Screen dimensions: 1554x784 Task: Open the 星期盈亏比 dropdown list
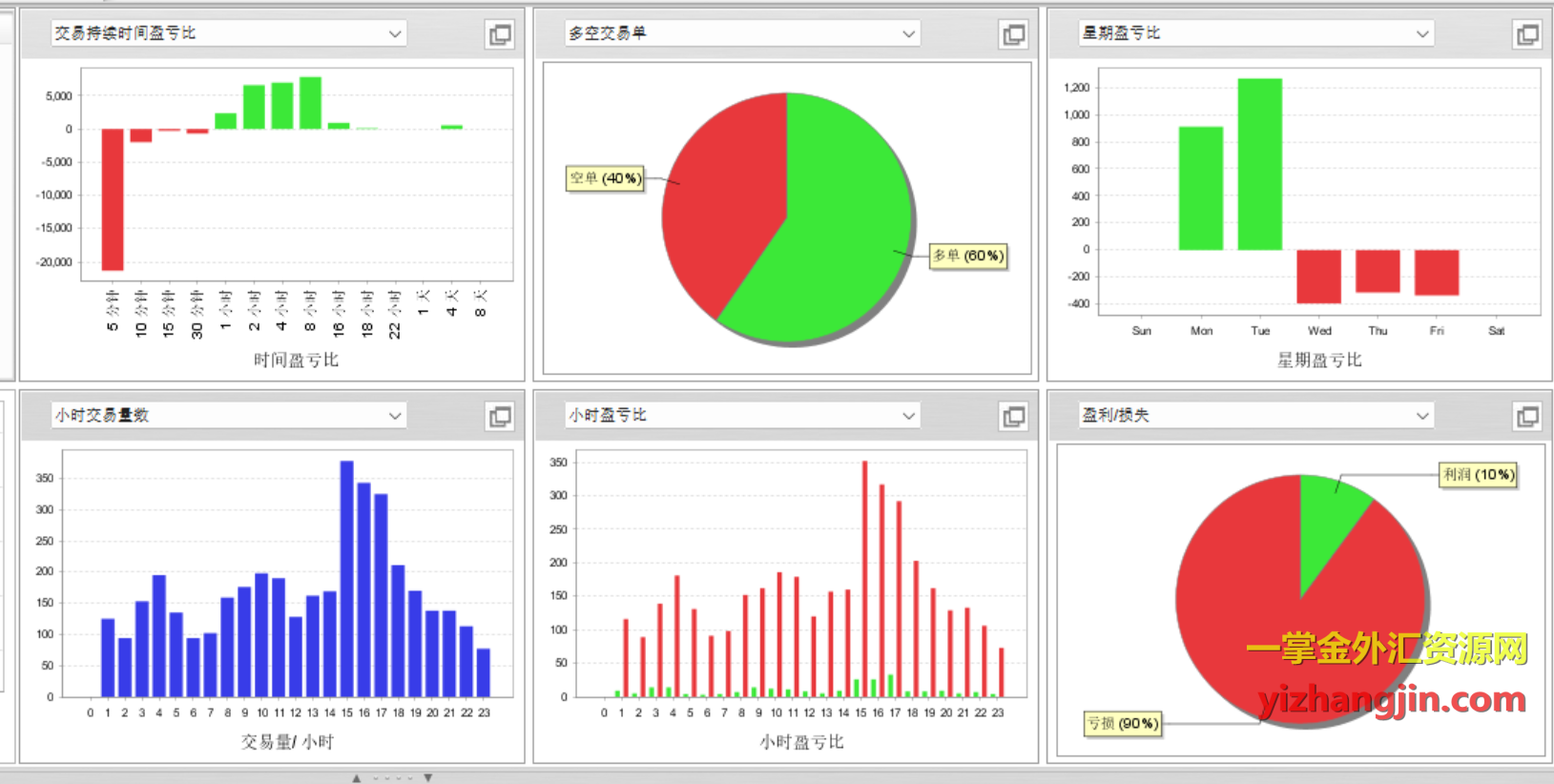coord(1421,33)
